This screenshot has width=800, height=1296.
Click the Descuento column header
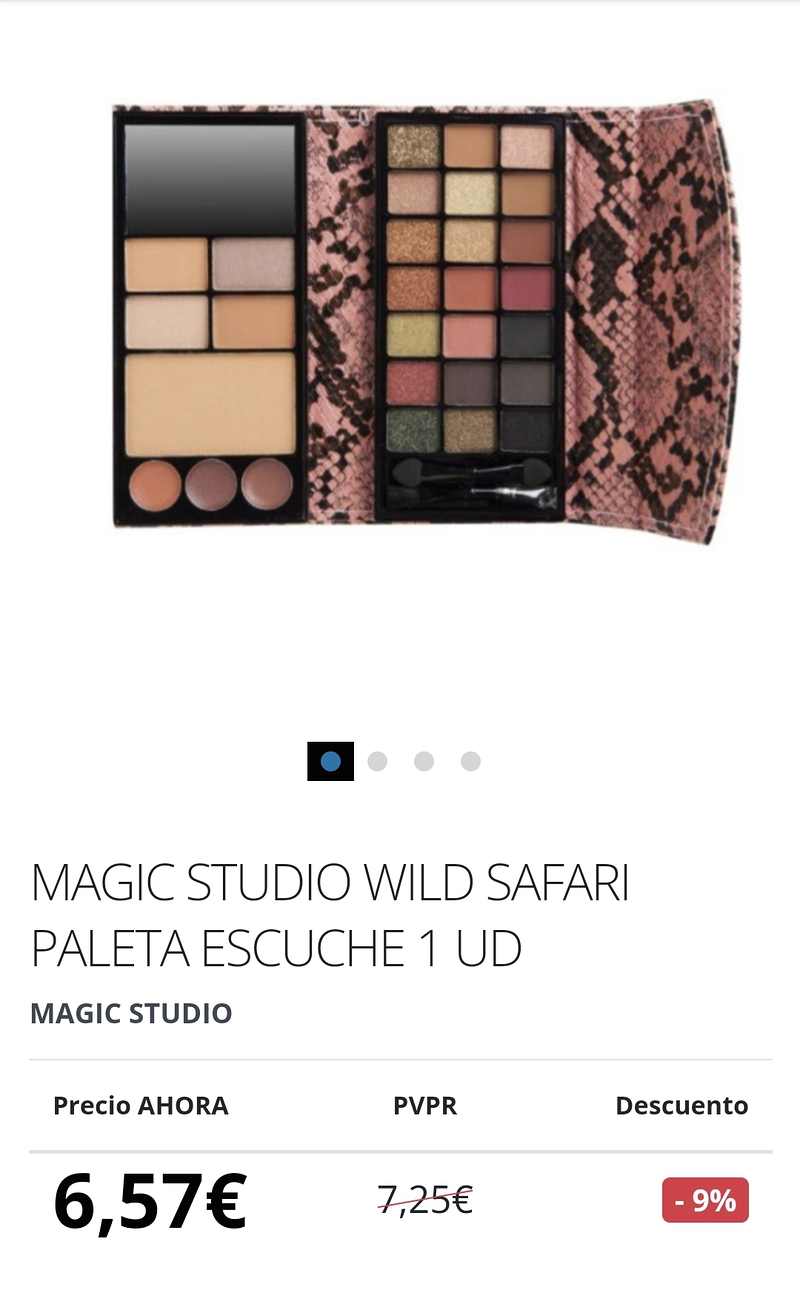point(682,1105)
